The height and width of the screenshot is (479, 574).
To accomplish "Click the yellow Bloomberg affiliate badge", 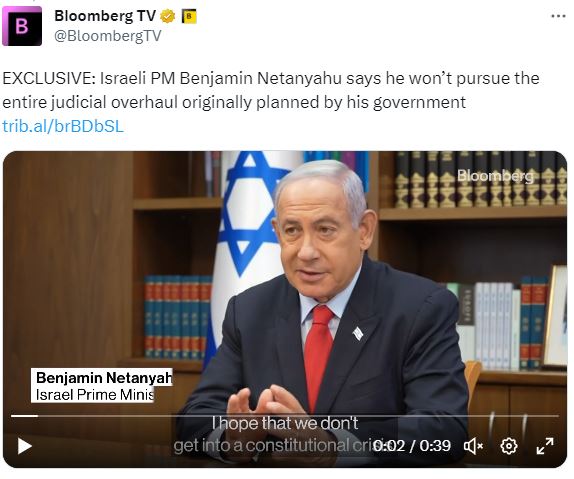I will coord(189,16).
